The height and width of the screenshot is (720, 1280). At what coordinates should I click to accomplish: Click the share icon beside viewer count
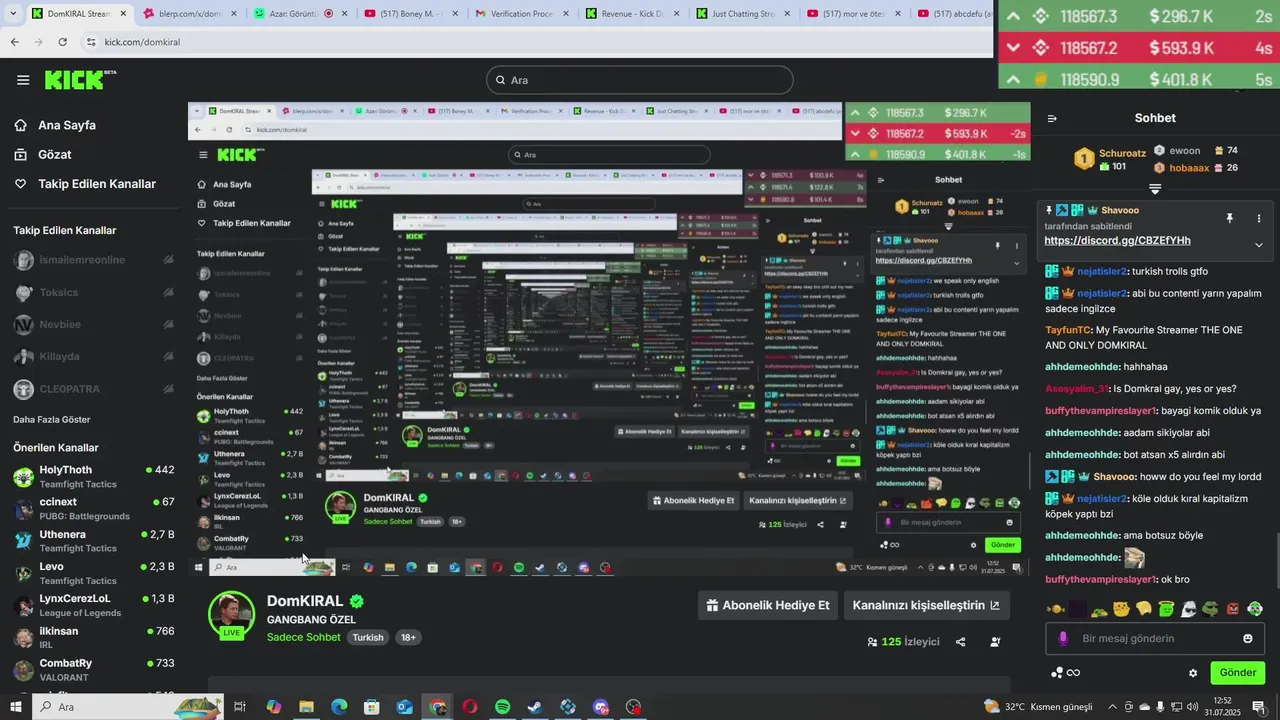[x=961, y=642]
